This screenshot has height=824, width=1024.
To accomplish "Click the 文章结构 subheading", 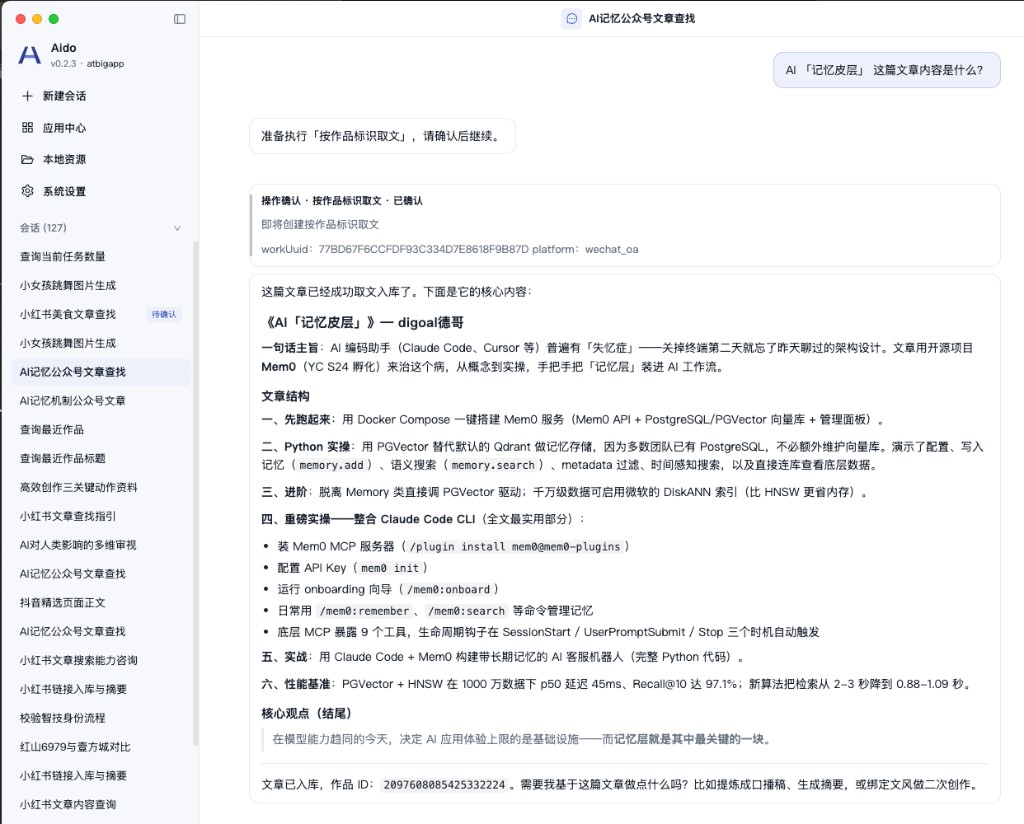I will 285,396.
